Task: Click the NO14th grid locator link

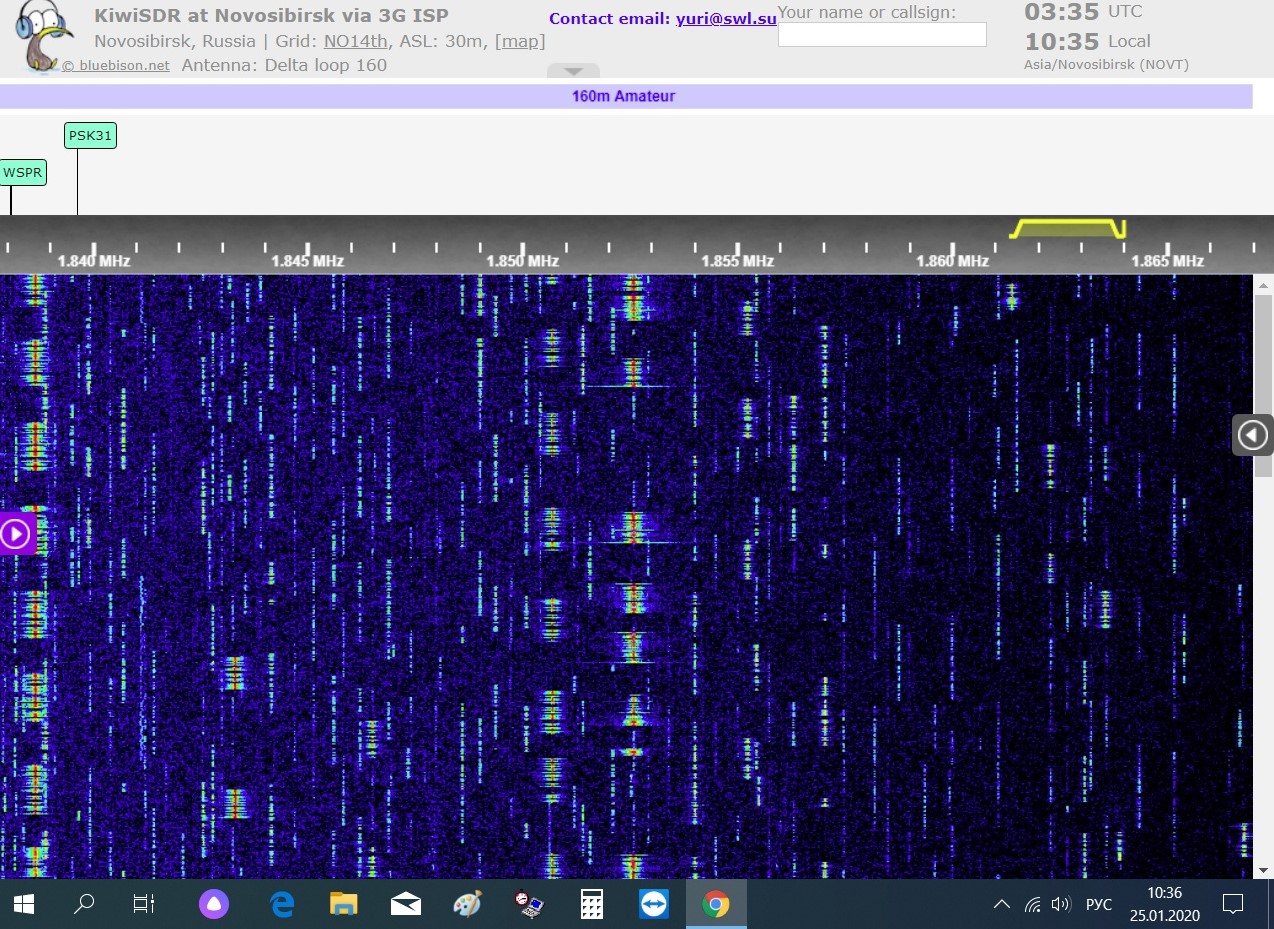Action: (x=357, y=41)
